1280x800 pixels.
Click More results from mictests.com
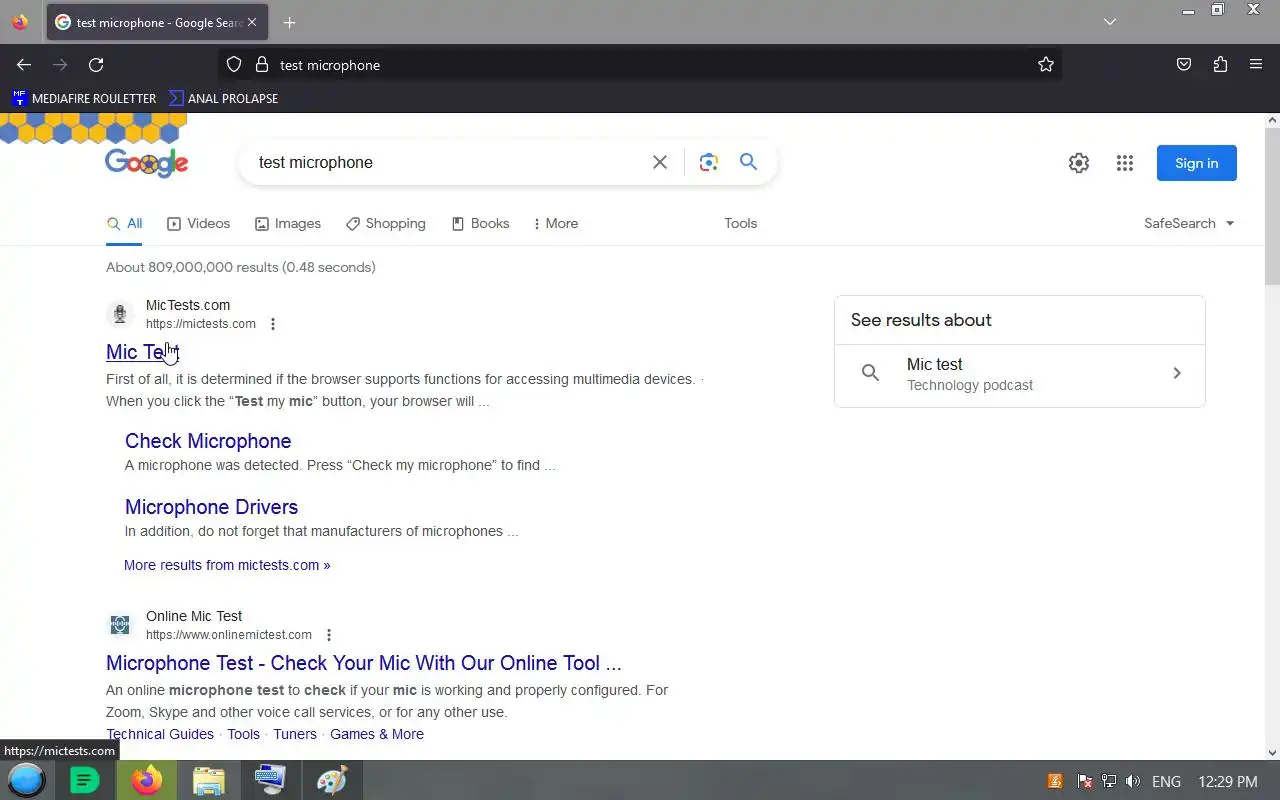[227, 565]
